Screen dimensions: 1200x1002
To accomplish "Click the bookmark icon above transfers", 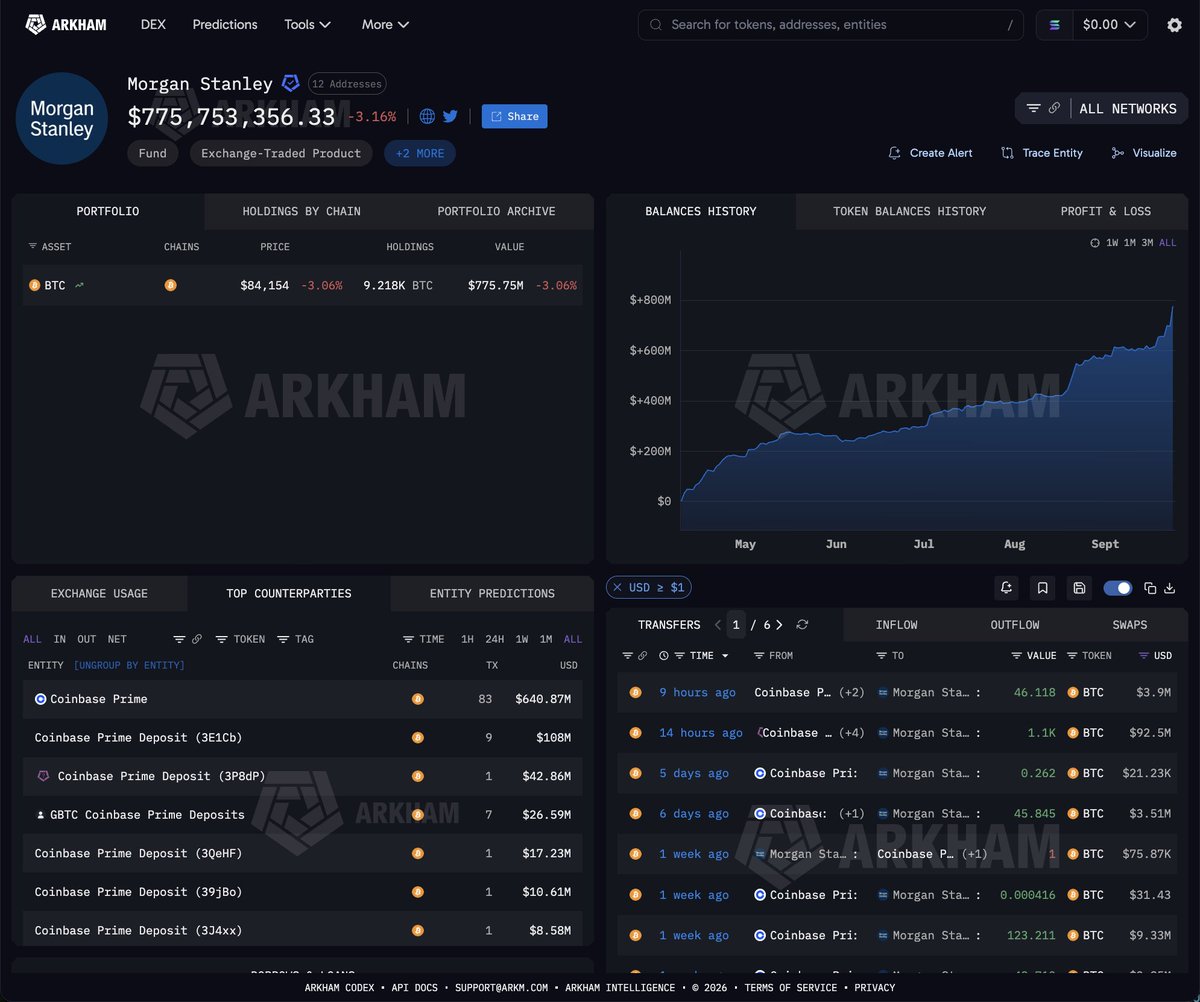I will point(1042,588).
